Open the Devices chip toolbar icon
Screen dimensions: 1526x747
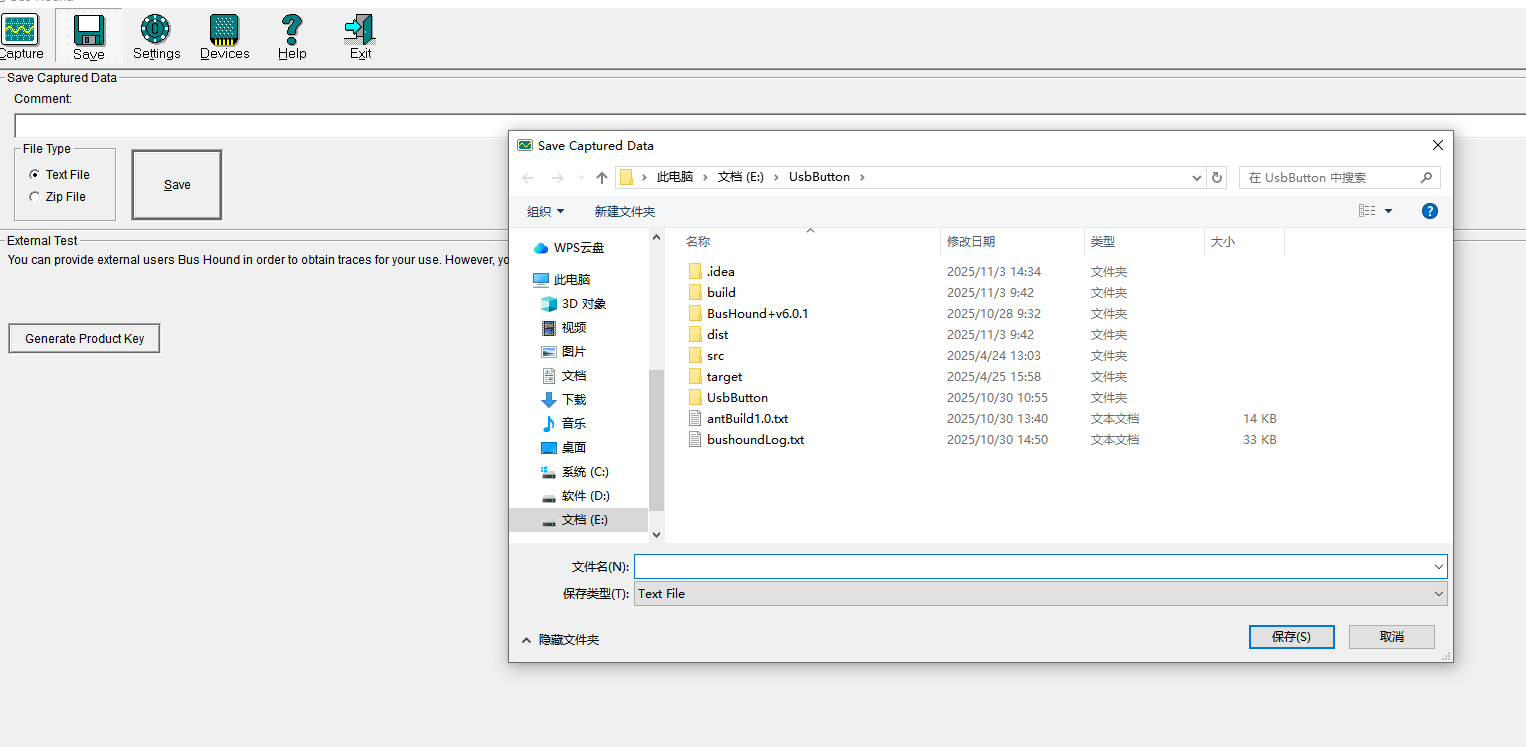click(x=224, y=38)
